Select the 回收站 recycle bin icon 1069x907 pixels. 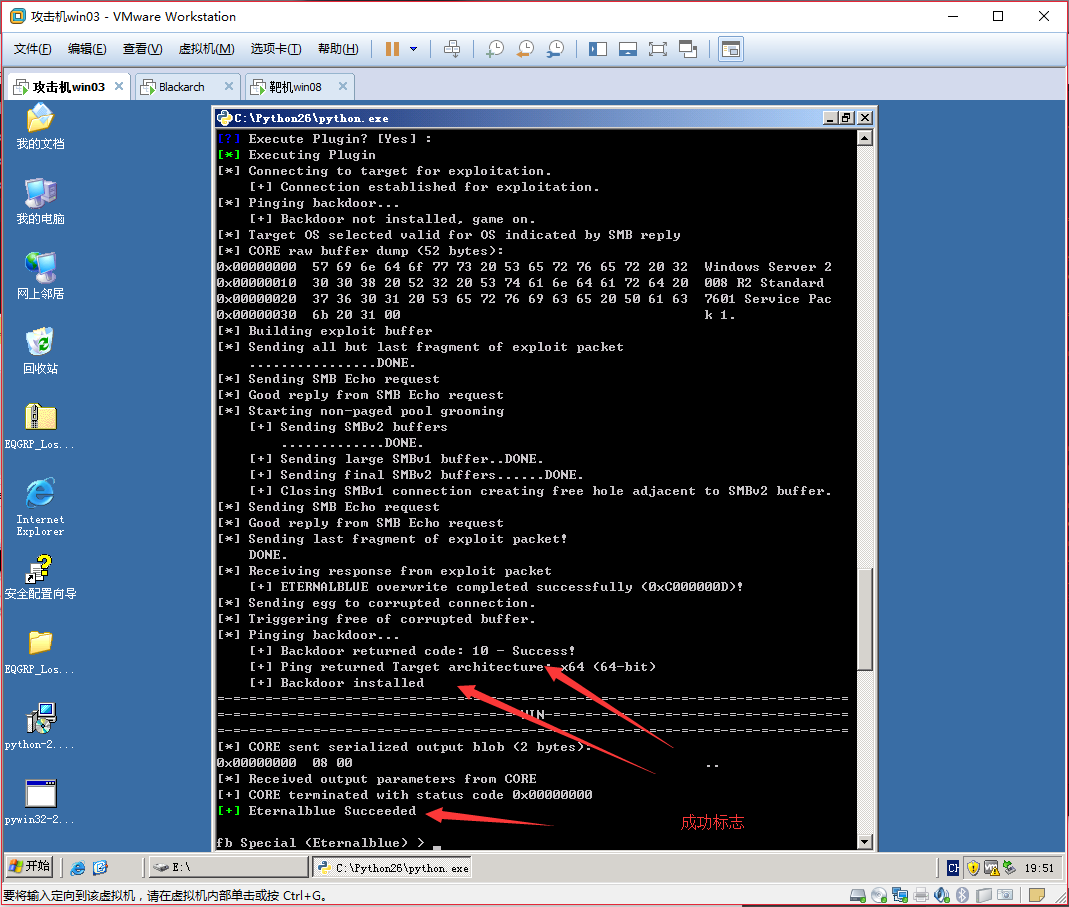tap(40, 351)
